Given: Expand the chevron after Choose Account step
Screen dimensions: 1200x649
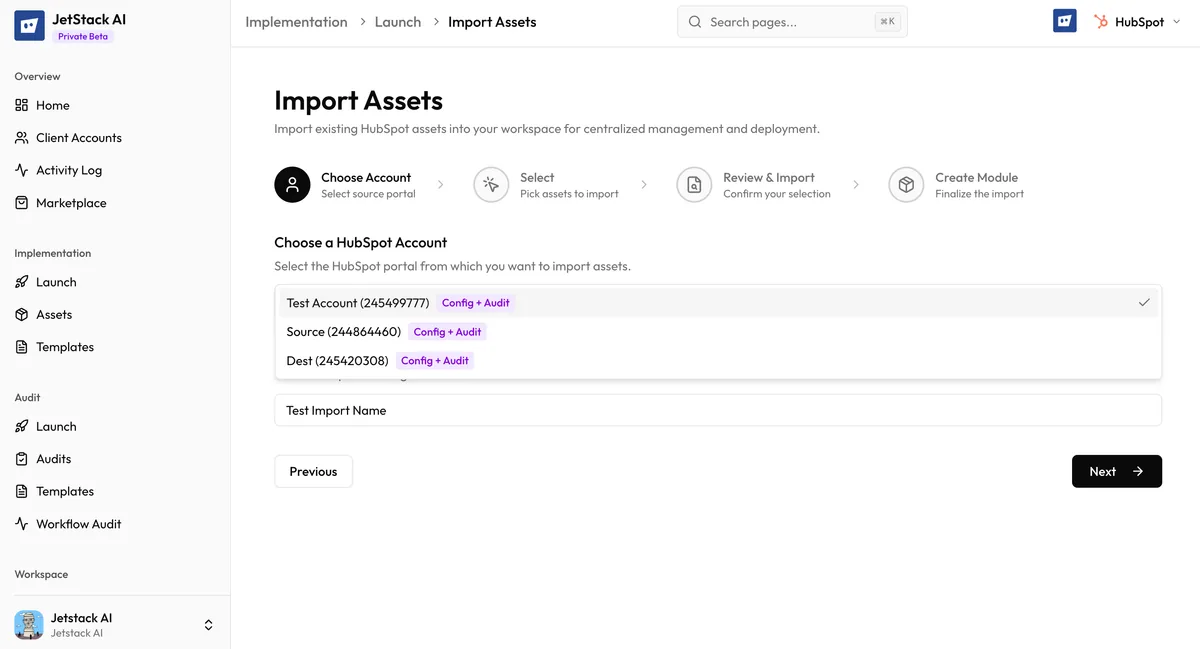Looking at the screenshot, I should [441, 184].
